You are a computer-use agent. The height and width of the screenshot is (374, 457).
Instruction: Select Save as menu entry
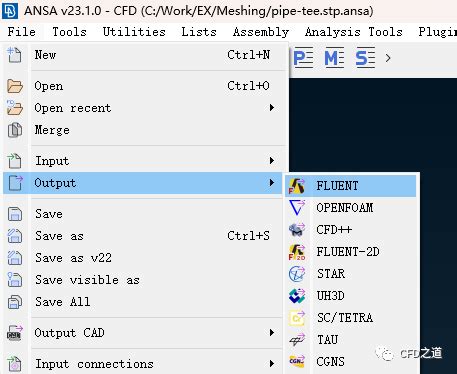click(x=143, y=236)
